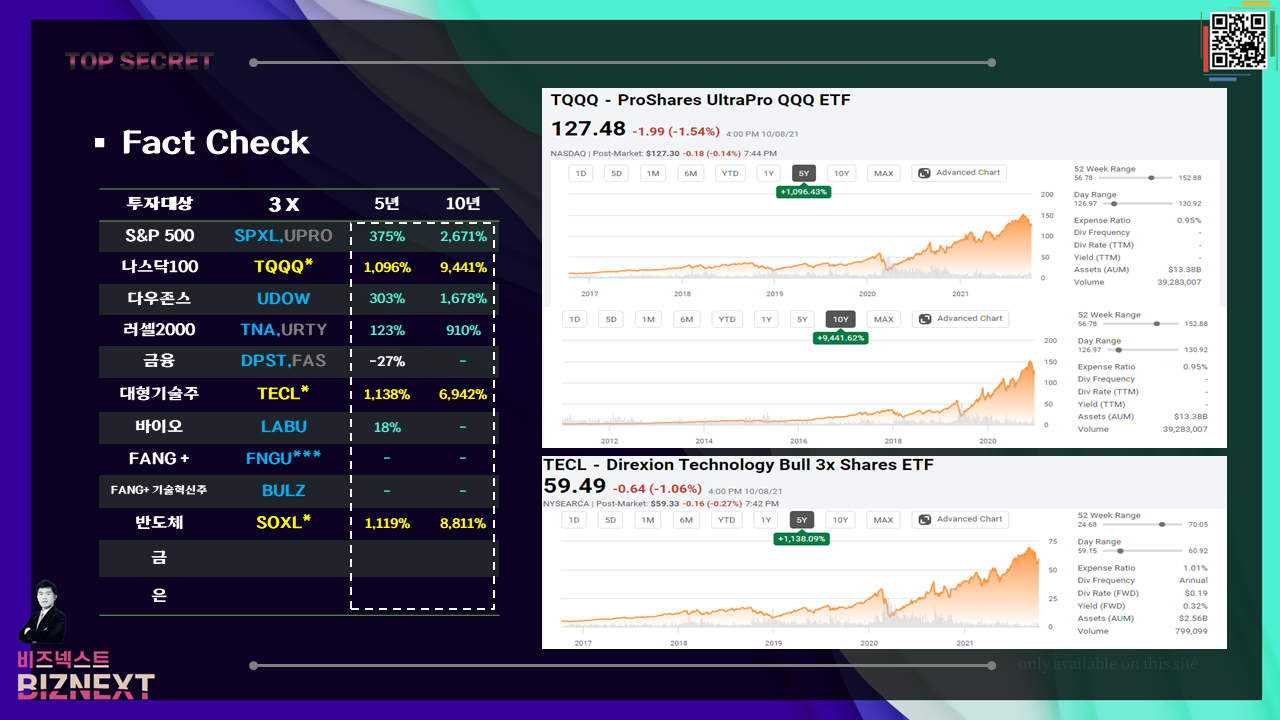Click the BULZ ticker in the table
Image resolution: width=1280 pixels, height=720 pixels.
(x=283, y=490)
